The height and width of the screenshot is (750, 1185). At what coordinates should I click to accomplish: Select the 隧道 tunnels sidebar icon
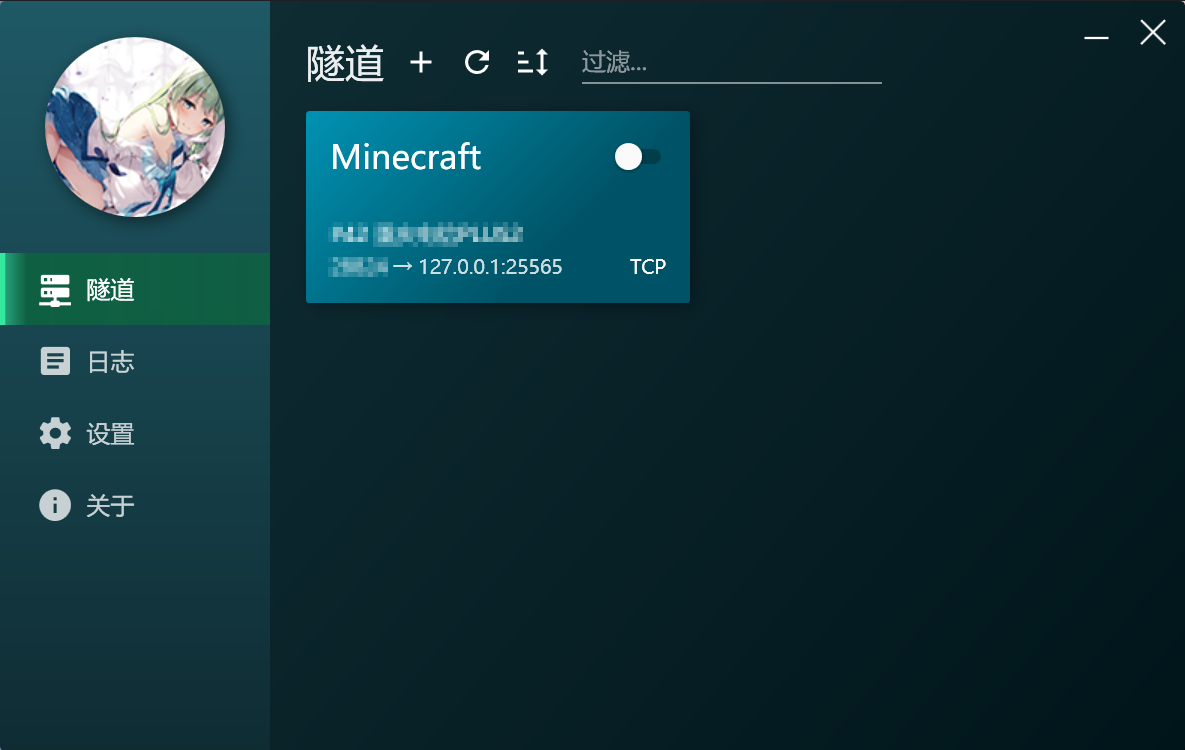coord(55,289)
